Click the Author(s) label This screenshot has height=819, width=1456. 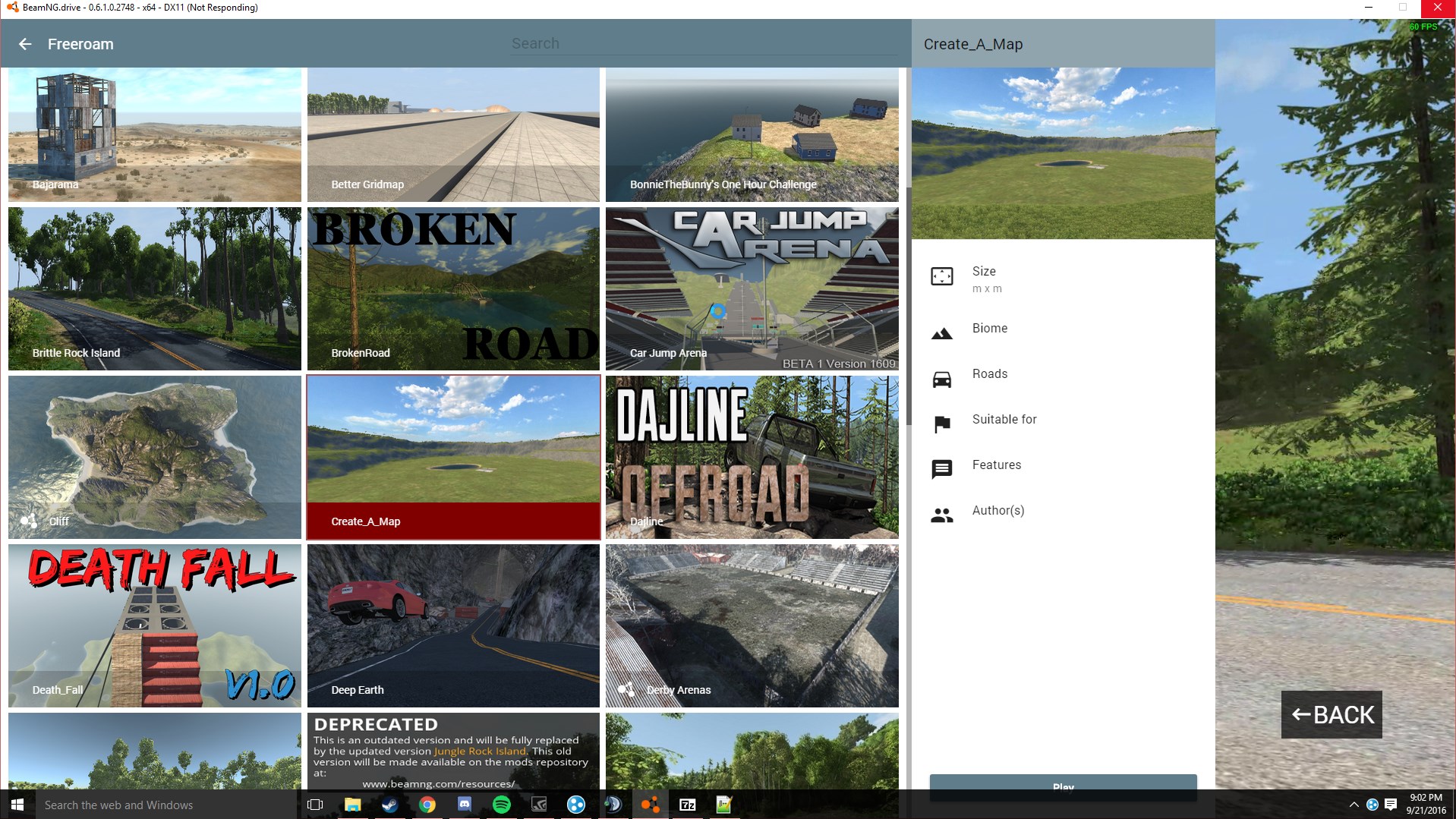[x=997, y=510]
